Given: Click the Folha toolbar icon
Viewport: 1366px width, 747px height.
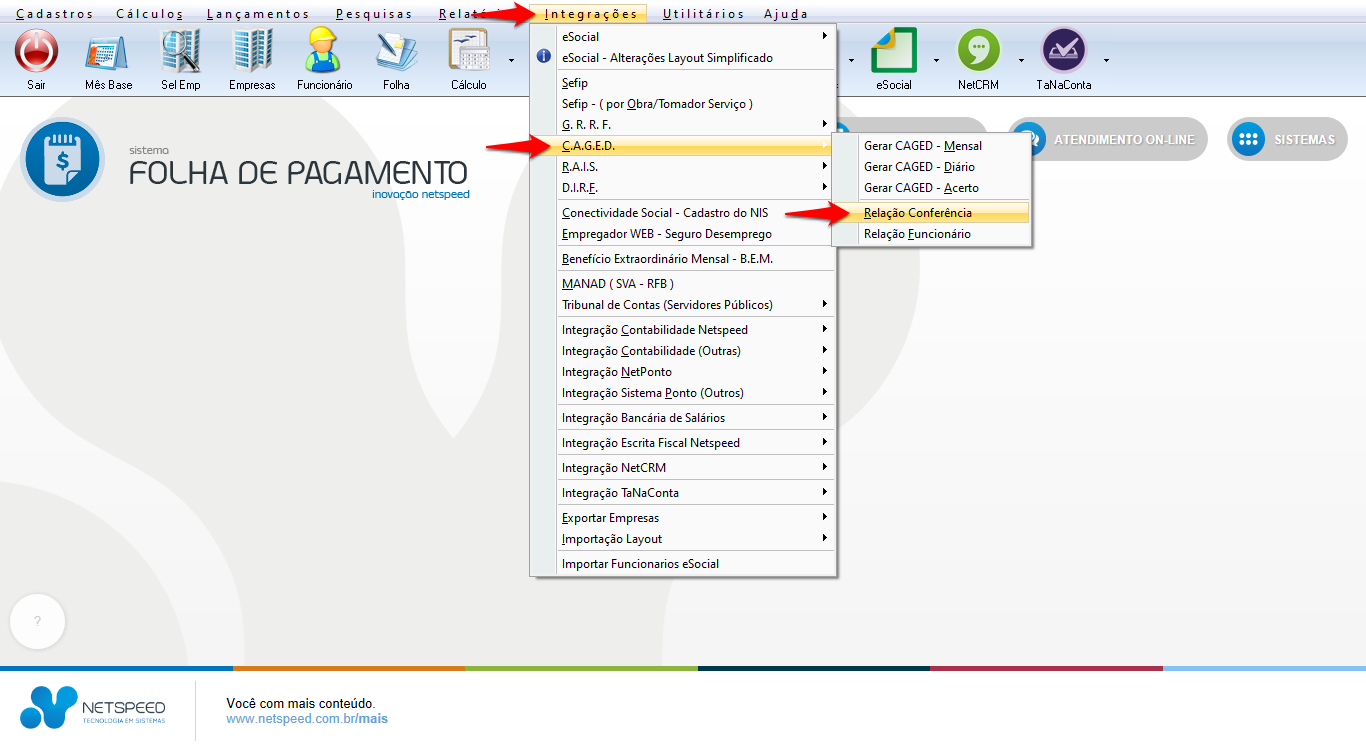Looking at the screenshot, I should click(x=396, y=50).
